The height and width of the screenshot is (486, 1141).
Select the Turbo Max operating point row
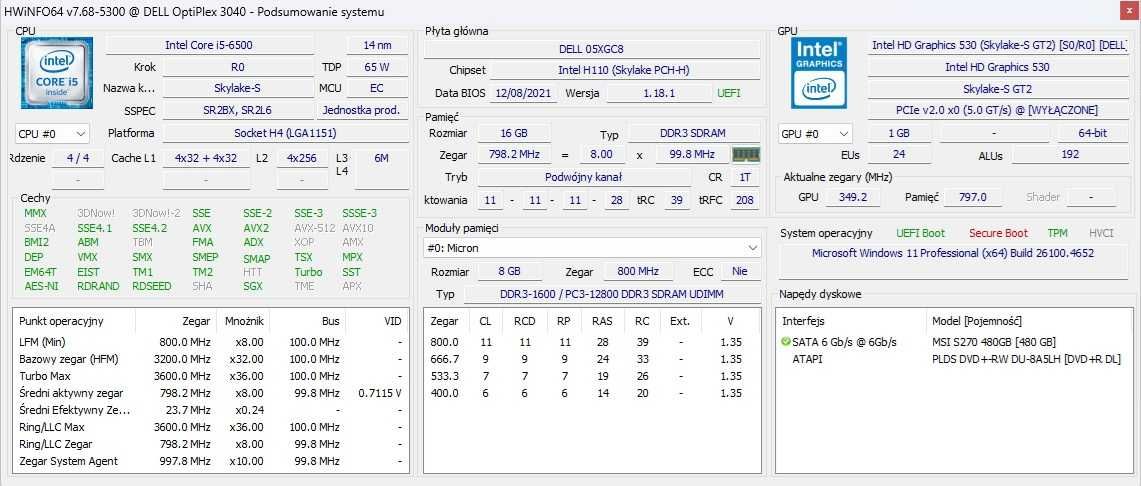click(x=211, y=376)
